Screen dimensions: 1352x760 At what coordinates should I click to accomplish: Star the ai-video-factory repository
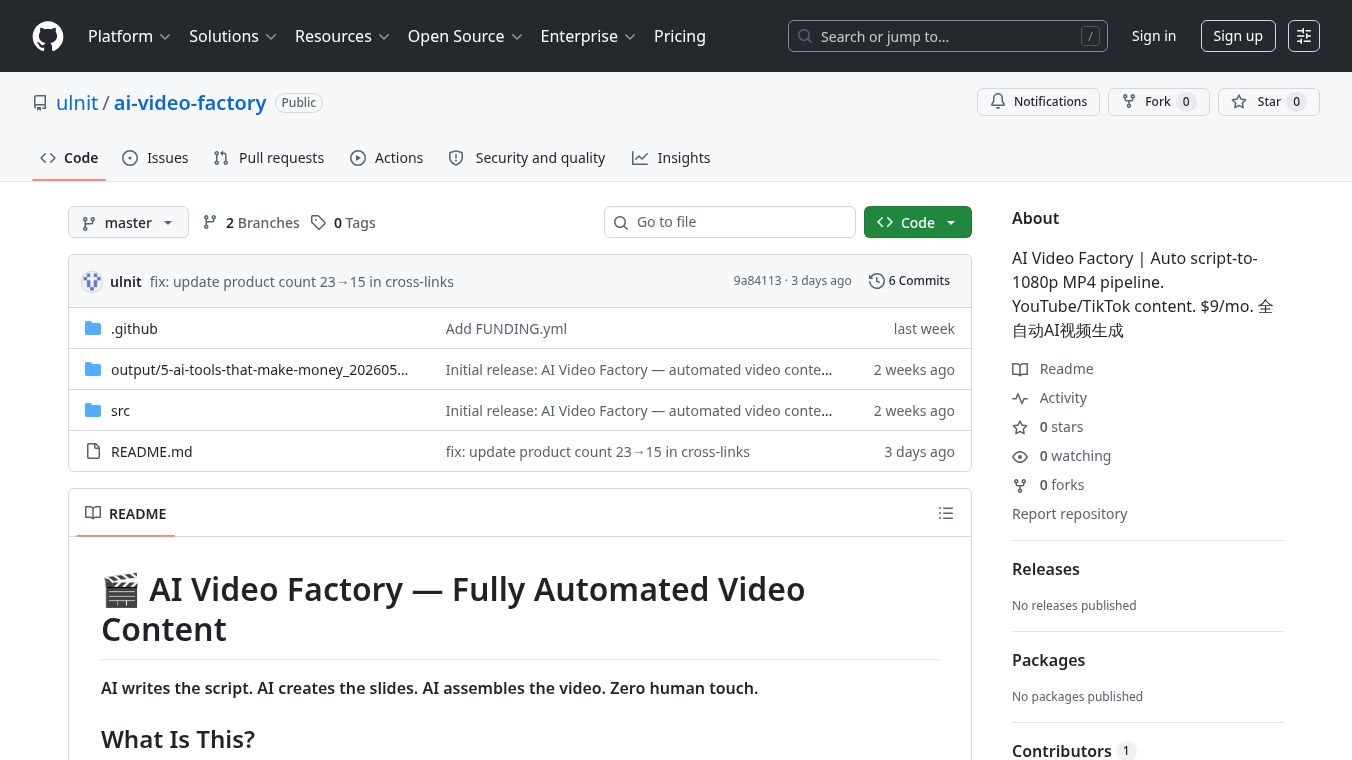click(x=1268, y=102)
